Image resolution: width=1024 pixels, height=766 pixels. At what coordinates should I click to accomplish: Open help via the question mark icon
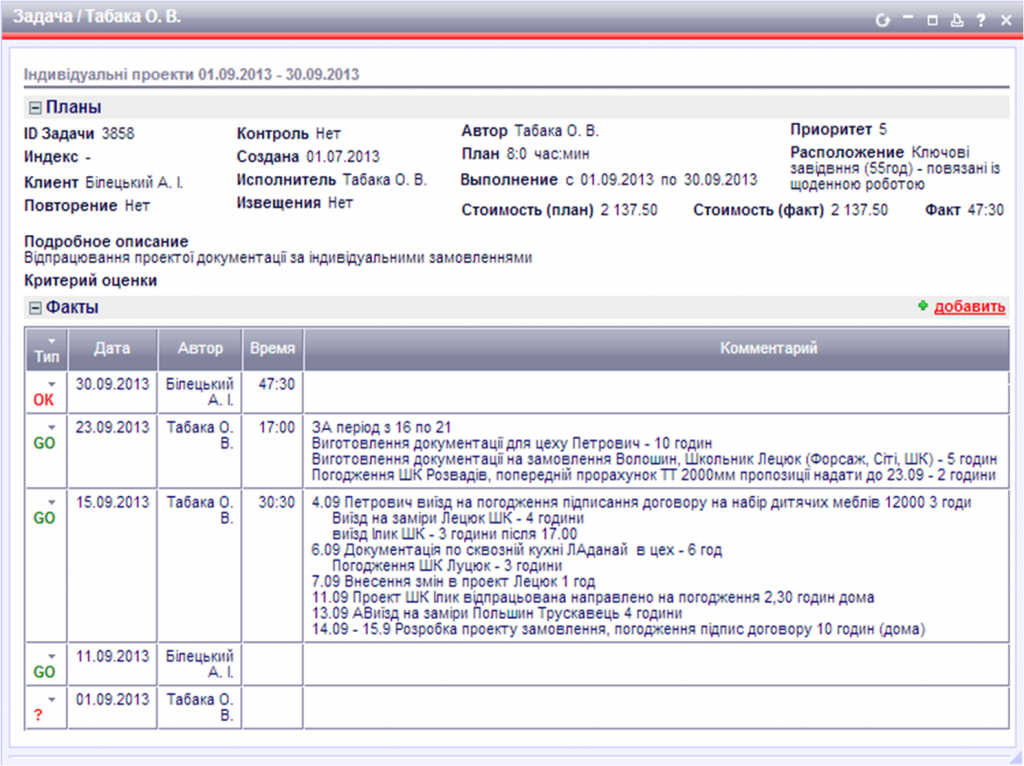pyautogui.click(x=981, y=20)
